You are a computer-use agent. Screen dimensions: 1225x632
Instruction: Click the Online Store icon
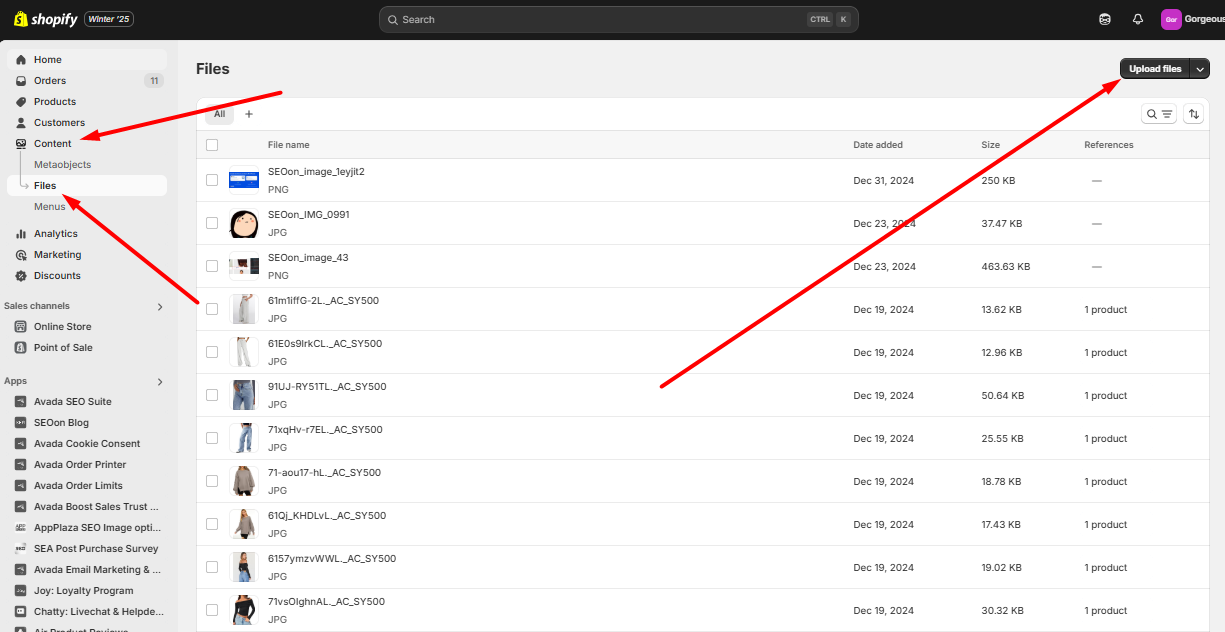(x=21, y=327)
